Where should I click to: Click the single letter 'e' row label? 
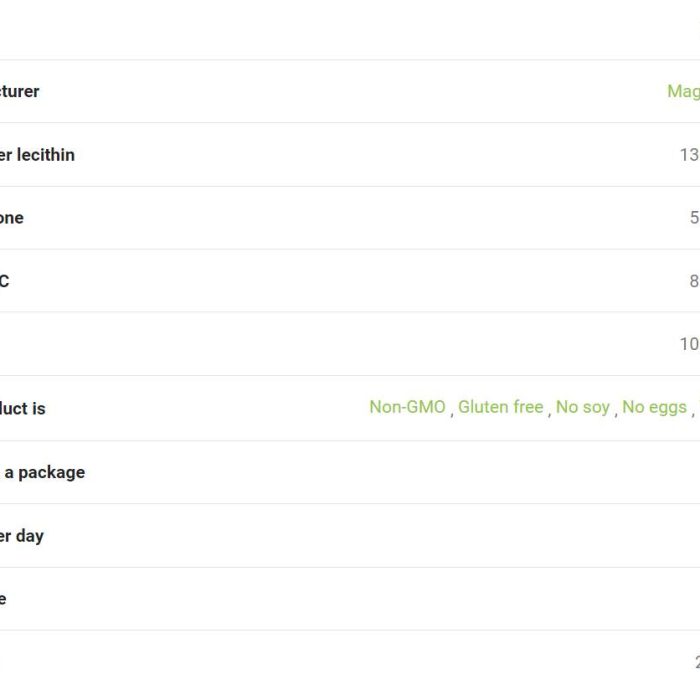(3, 599)
